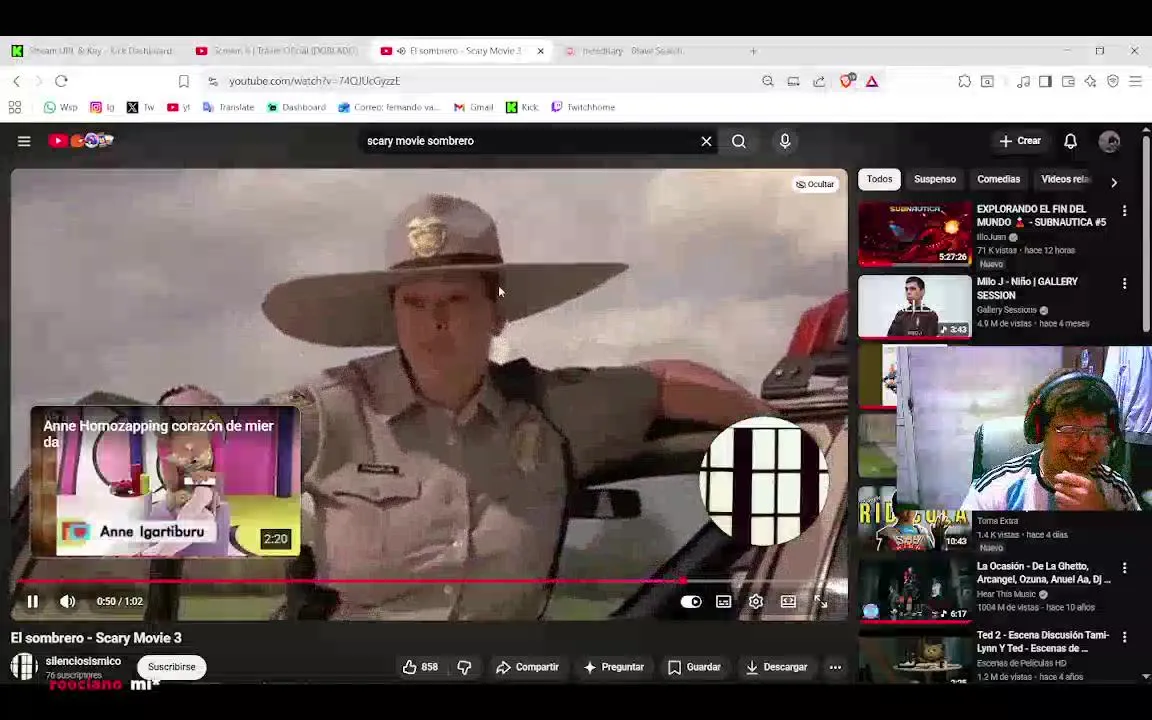Search by voice with the microphone

coord(785,141)
